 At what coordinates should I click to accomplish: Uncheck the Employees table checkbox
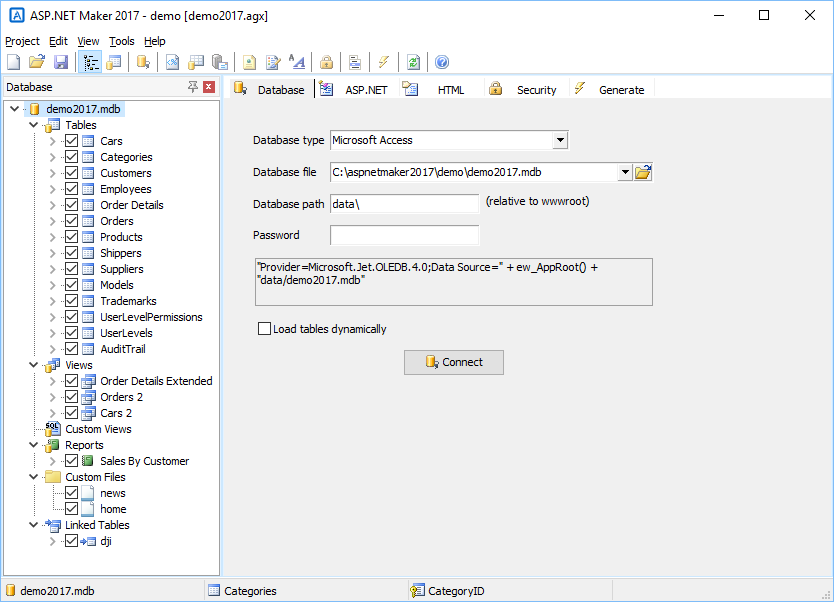[71, 189]
